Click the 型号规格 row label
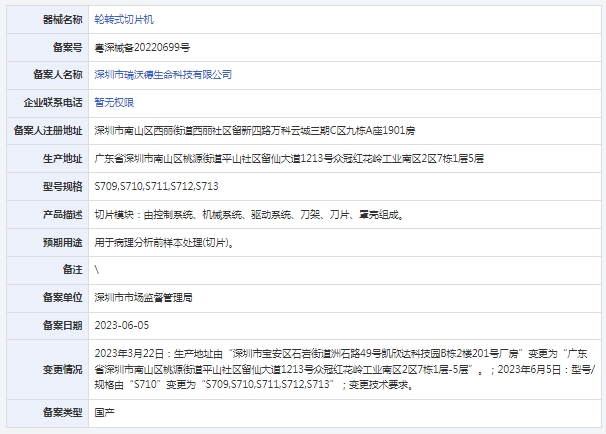Screen dimensions: 606x434 63,186
